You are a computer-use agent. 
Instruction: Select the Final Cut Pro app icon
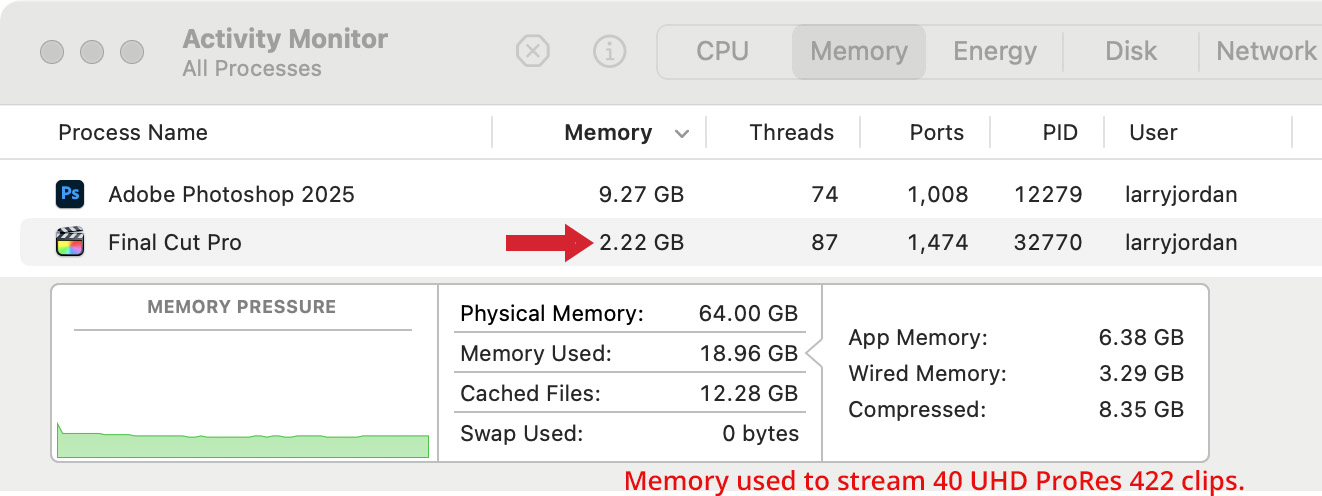tap(70, 242)
